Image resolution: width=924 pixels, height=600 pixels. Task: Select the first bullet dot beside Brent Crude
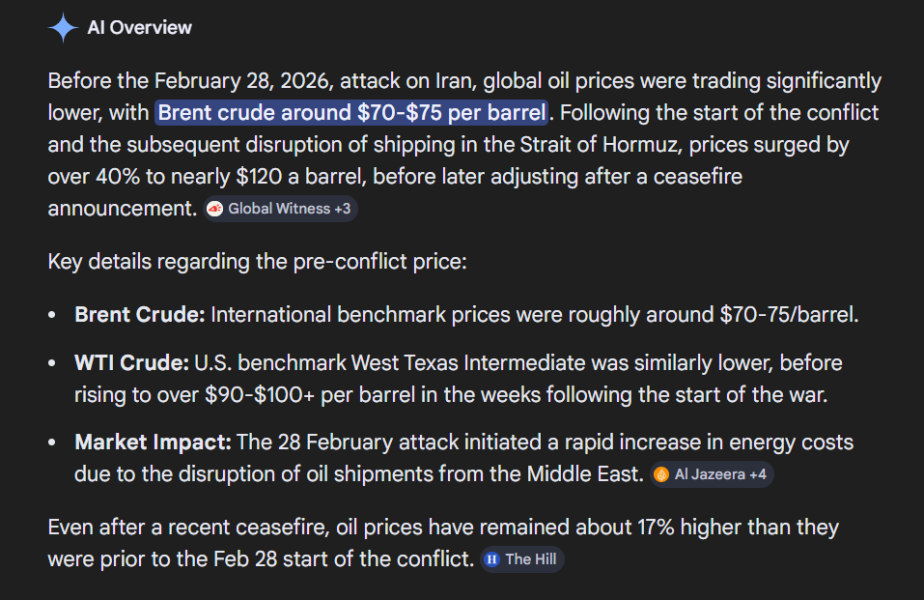tap(52, 315)
